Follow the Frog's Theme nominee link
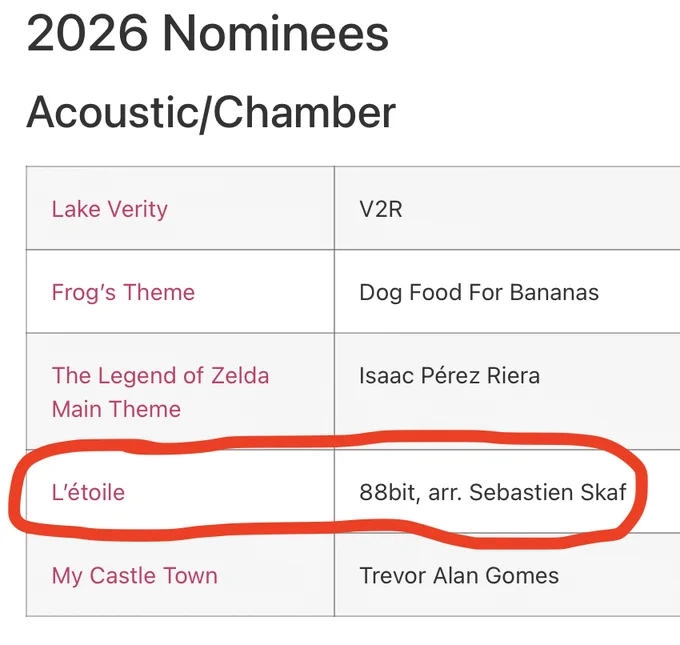Image resolution: width=680 pixels, height=645 pixels. pos(123,292)
